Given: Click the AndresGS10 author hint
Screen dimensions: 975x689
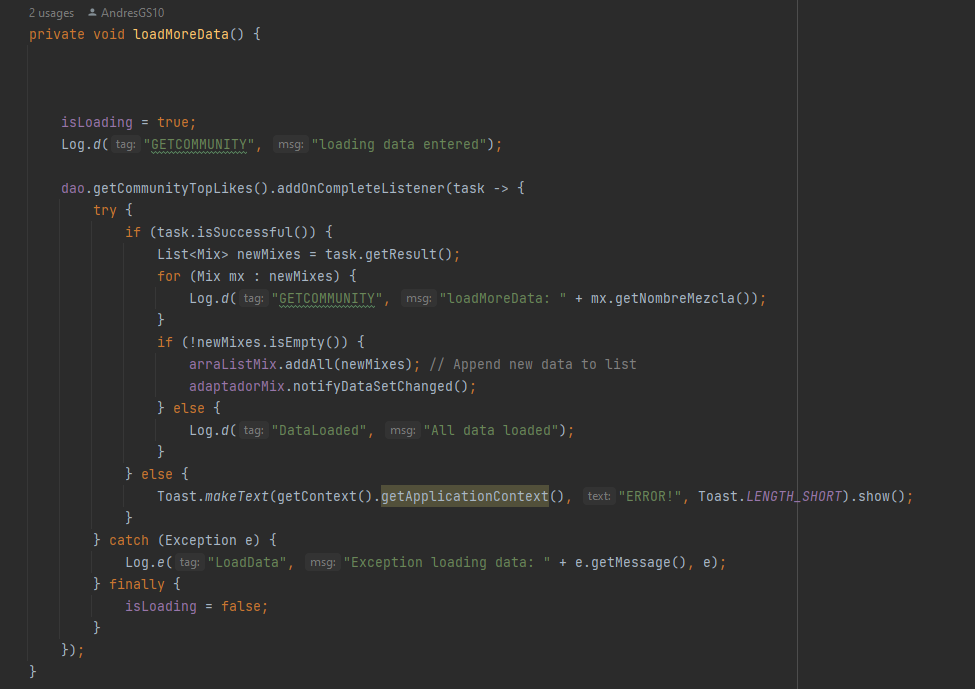Looking at the screenshot, I should [132, 12].
